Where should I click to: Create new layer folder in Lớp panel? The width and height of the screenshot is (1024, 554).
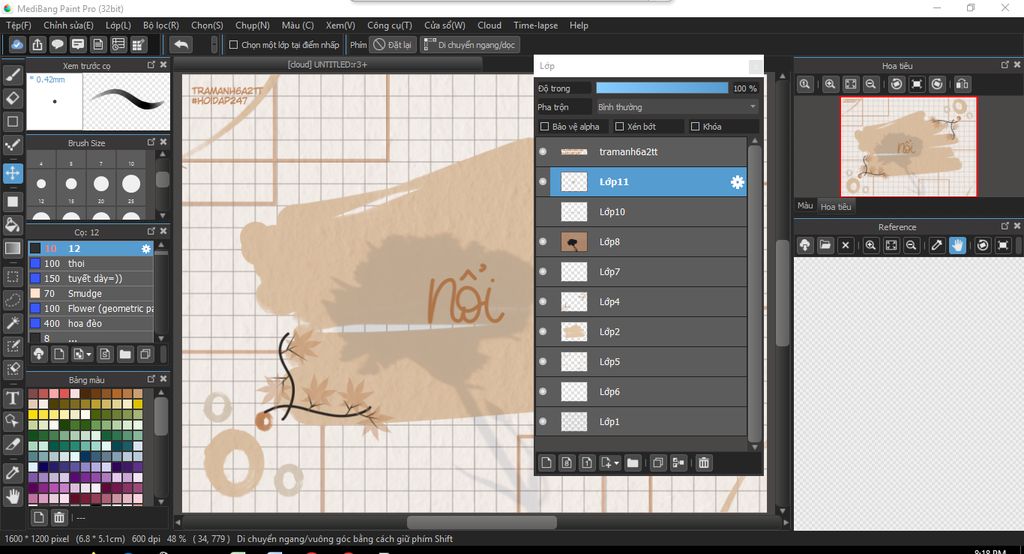632,463
